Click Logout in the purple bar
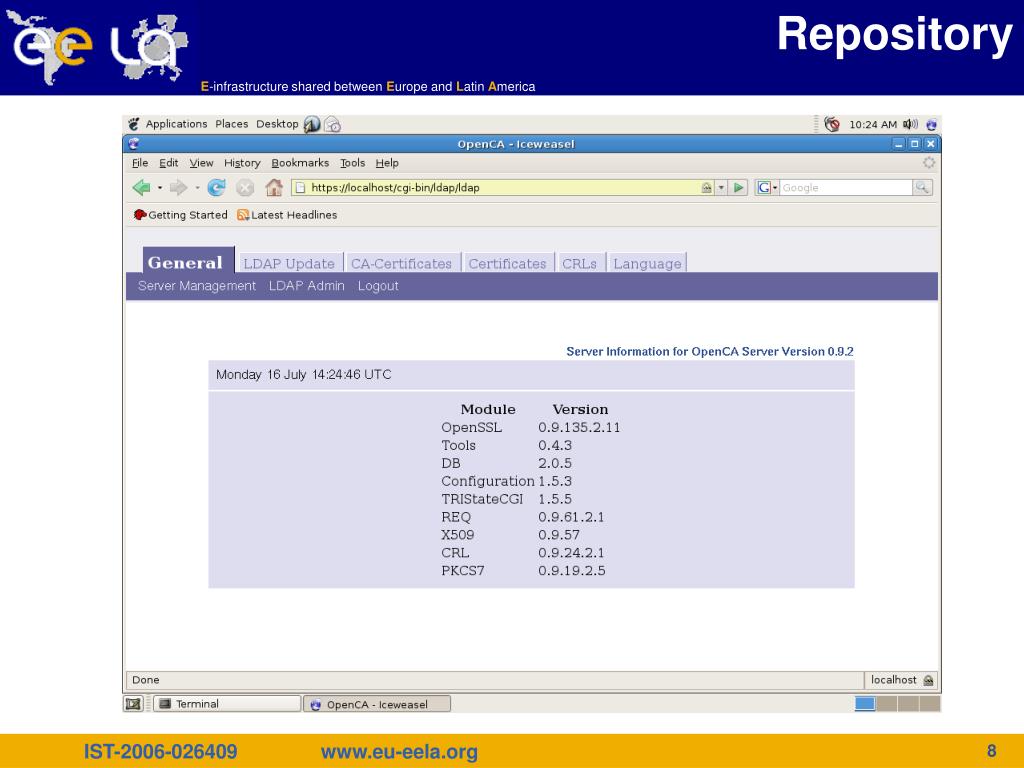The width and height of the screenshot is (1024, 768). click(378, 286)
